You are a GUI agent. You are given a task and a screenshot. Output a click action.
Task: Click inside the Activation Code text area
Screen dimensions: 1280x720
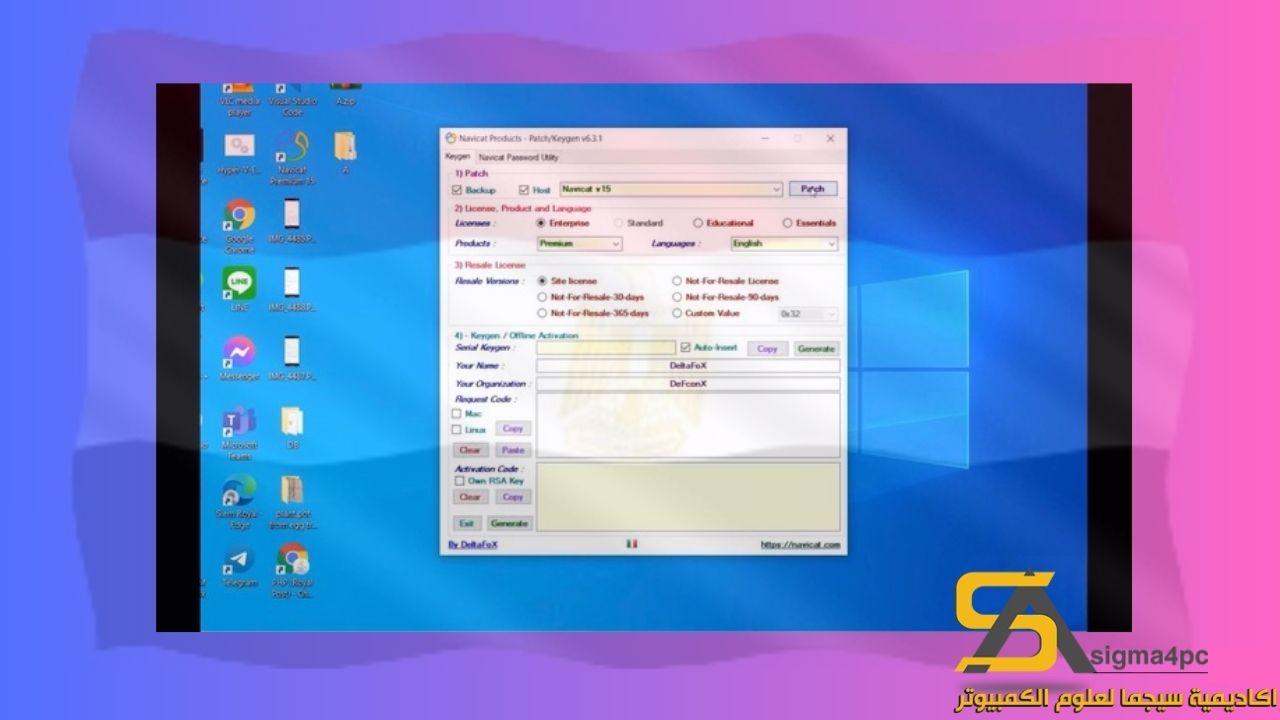[x=688, y=496]
